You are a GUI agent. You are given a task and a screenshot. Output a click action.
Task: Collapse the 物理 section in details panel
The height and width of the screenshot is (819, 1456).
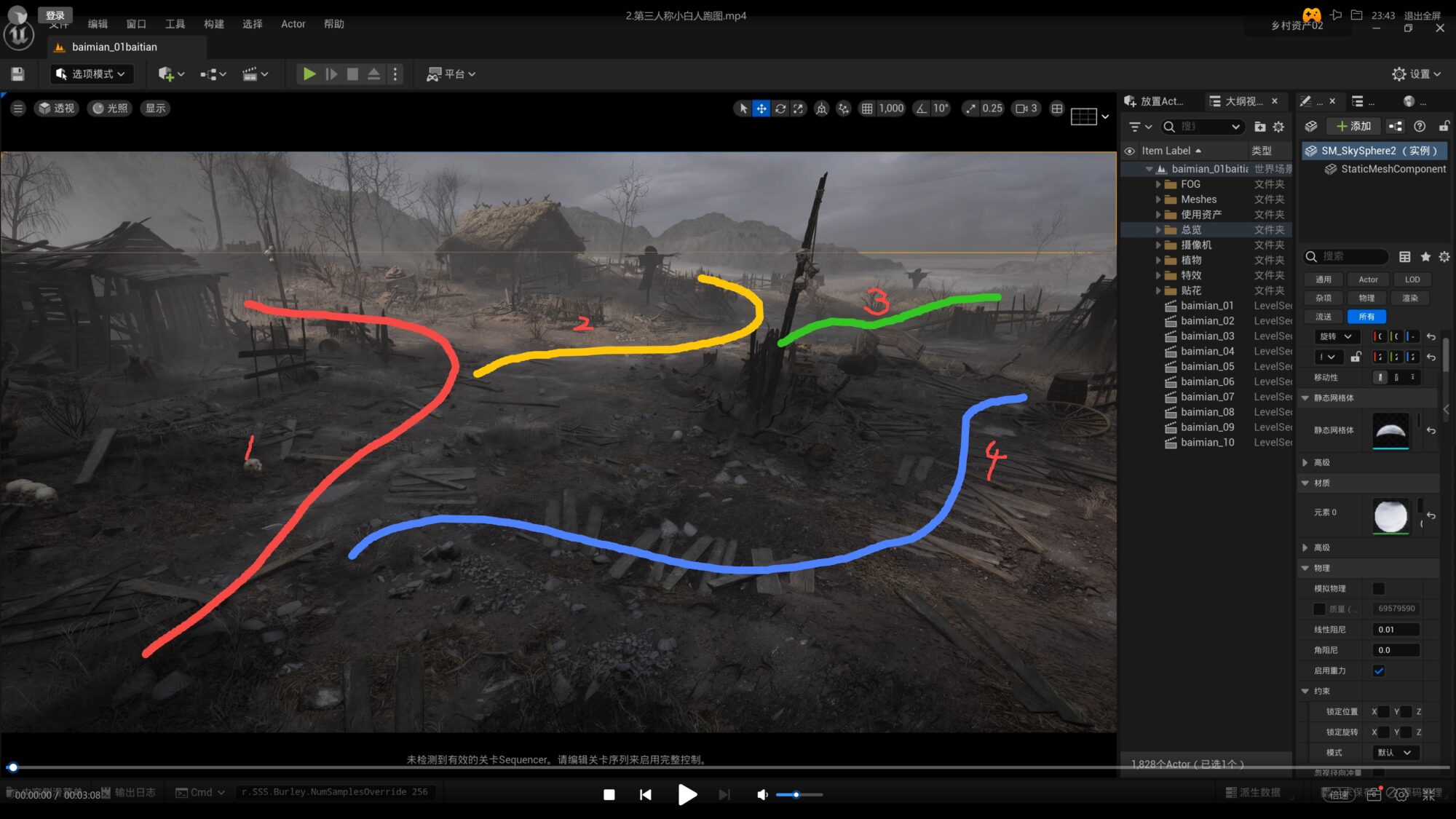1305,568
